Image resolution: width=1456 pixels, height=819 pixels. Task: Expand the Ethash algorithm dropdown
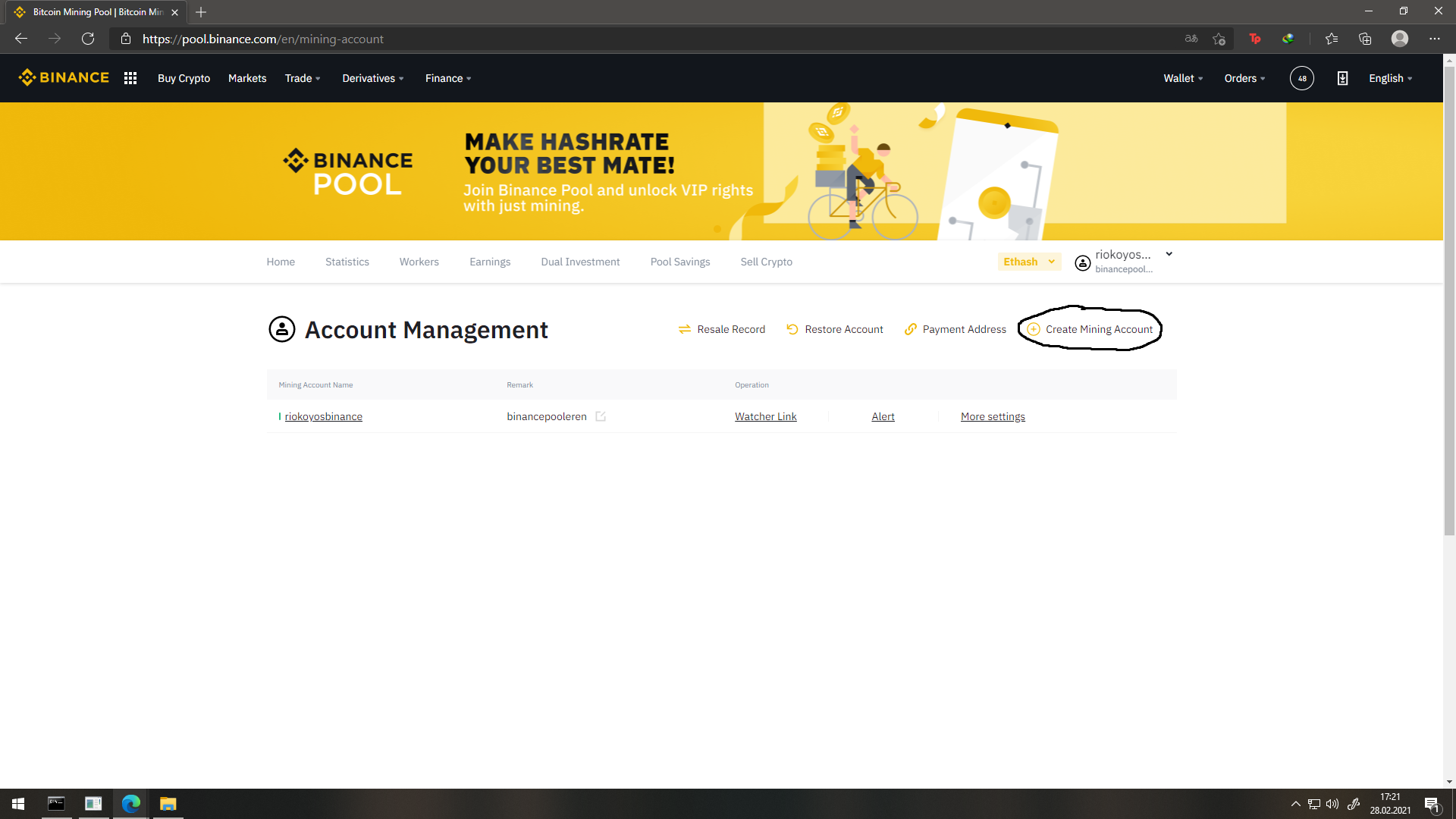(1028, 262)
